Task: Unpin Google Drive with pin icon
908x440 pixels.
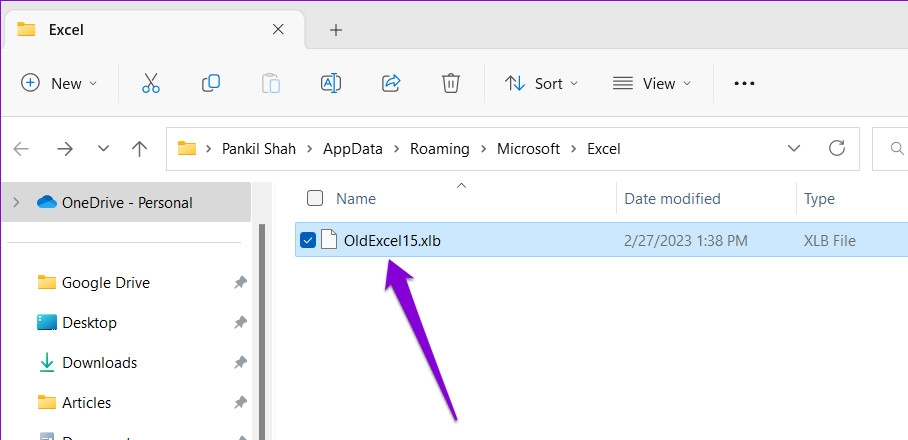Action: 240,283
